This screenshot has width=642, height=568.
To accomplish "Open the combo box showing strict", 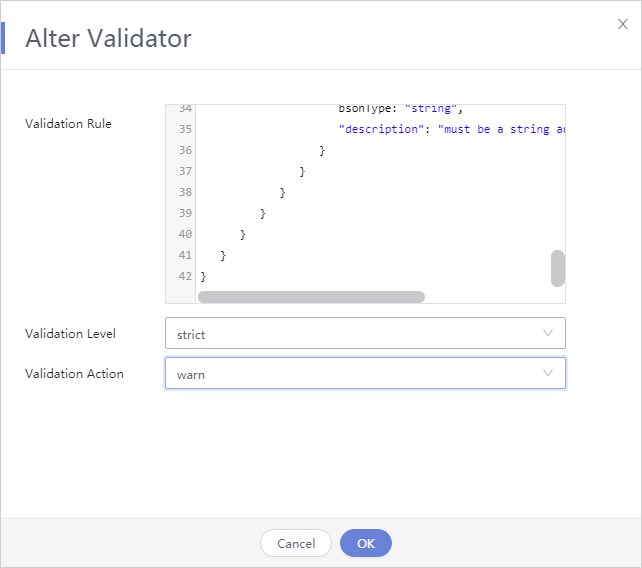I will [365, 333].
